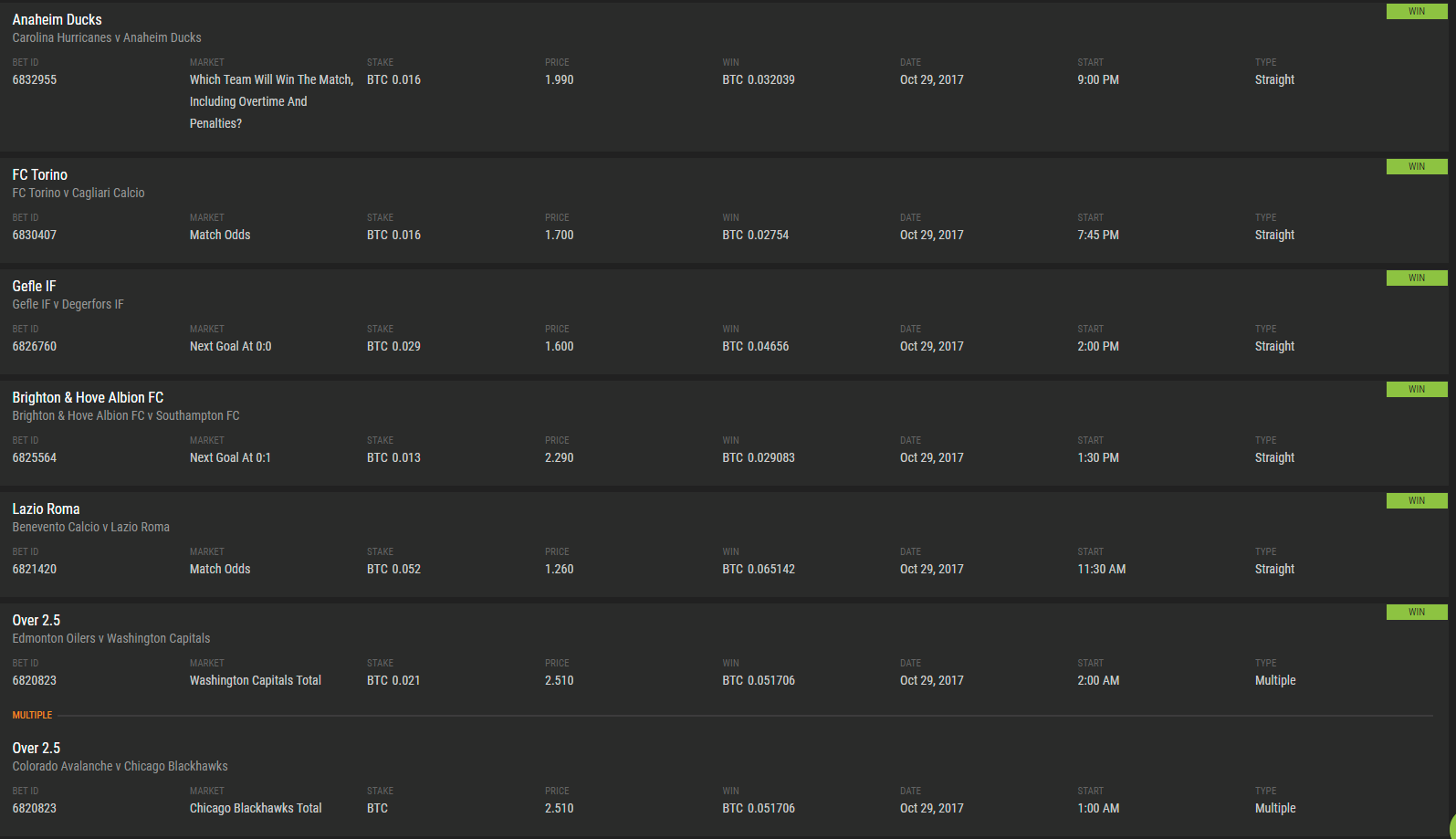Click the orange MULTIPLE divider label
This screenshot has height=839, width=1456.
(32, 715)
